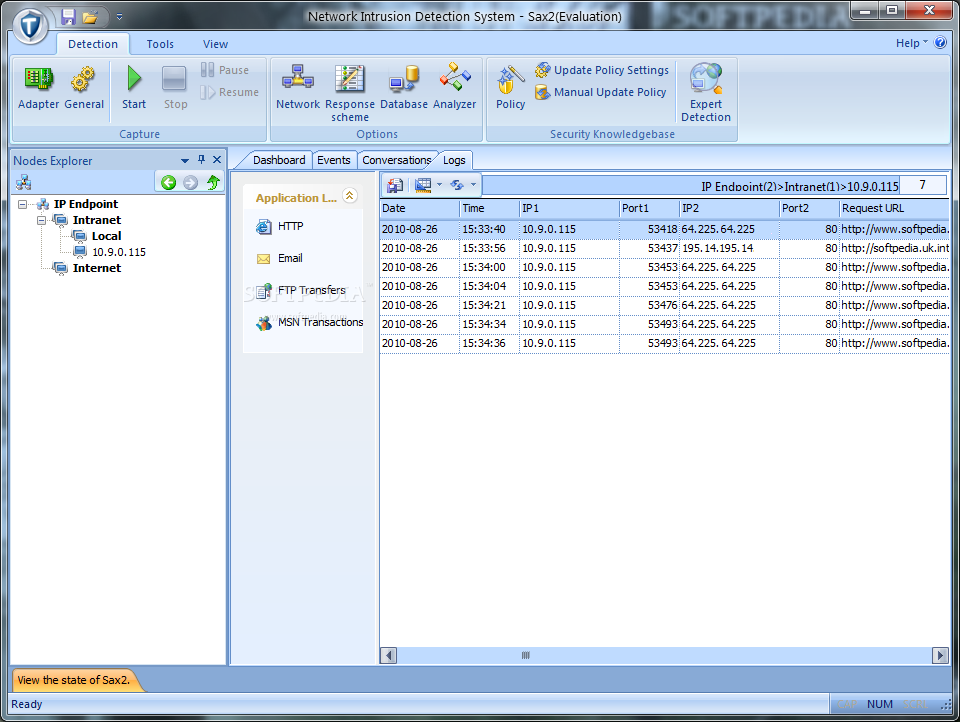Open the Nodes Explorer panel menu arrow

[184, 160]
